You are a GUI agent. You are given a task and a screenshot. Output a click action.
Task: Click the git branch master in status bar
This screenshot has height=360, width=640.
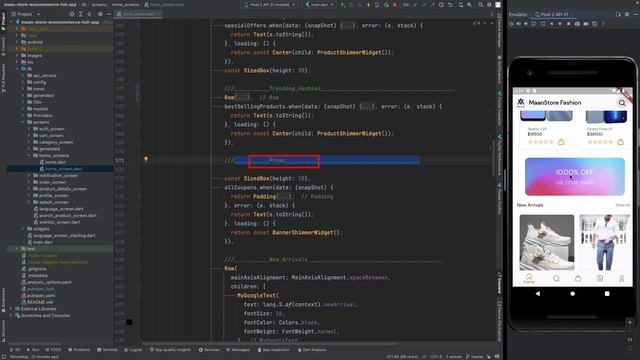pos(476,356)
